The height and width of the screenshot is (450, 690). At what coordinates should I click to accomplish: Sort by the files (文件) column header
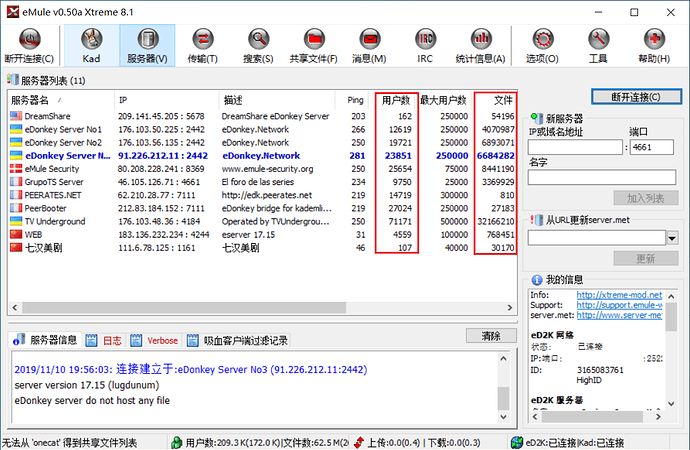pos(495,100)
